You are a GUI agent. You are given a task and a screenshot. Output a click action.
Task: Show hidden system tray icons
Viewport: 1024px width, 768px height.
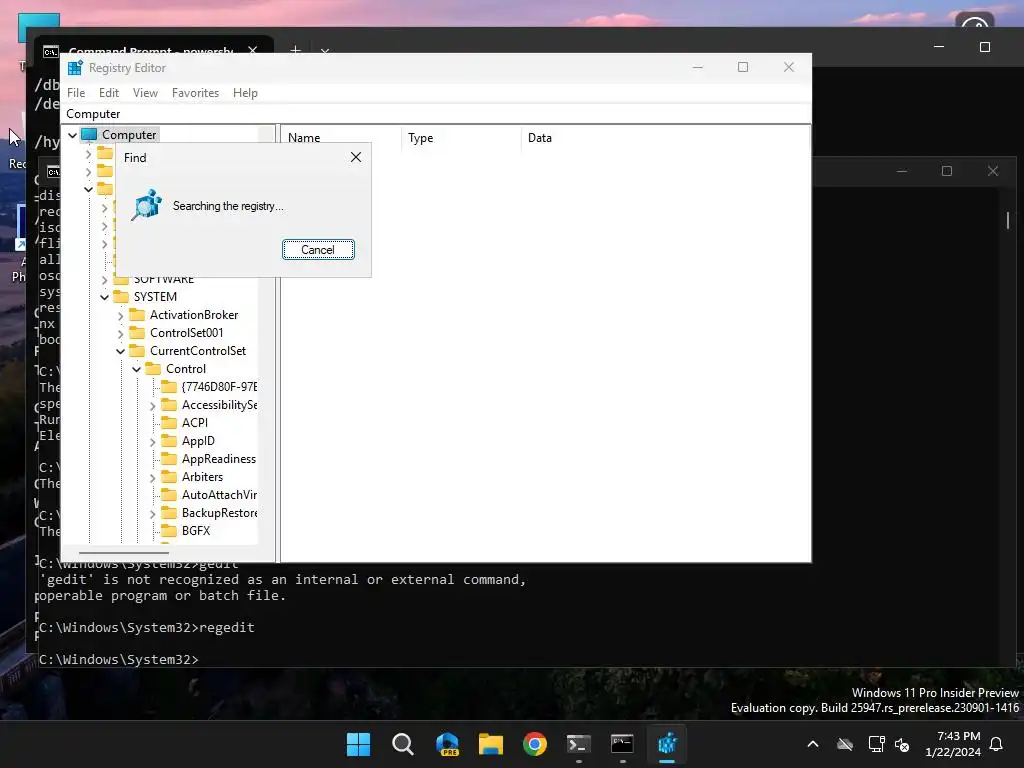coord(813,744)
